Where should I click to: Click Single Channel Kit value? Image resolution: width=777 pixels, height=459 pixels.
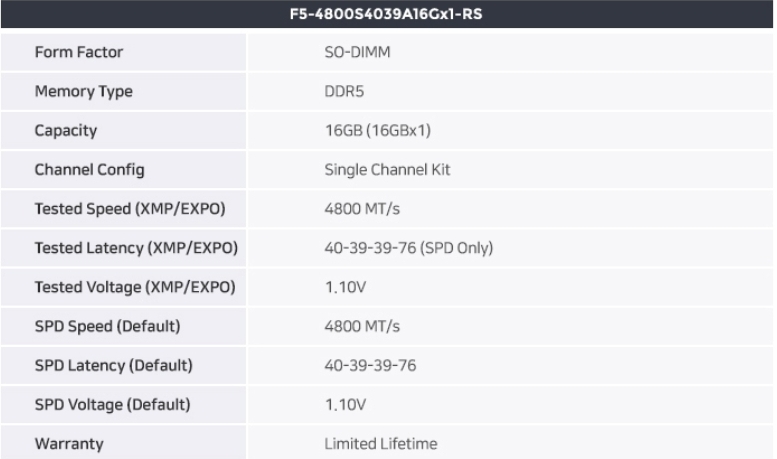coord(387,169)
